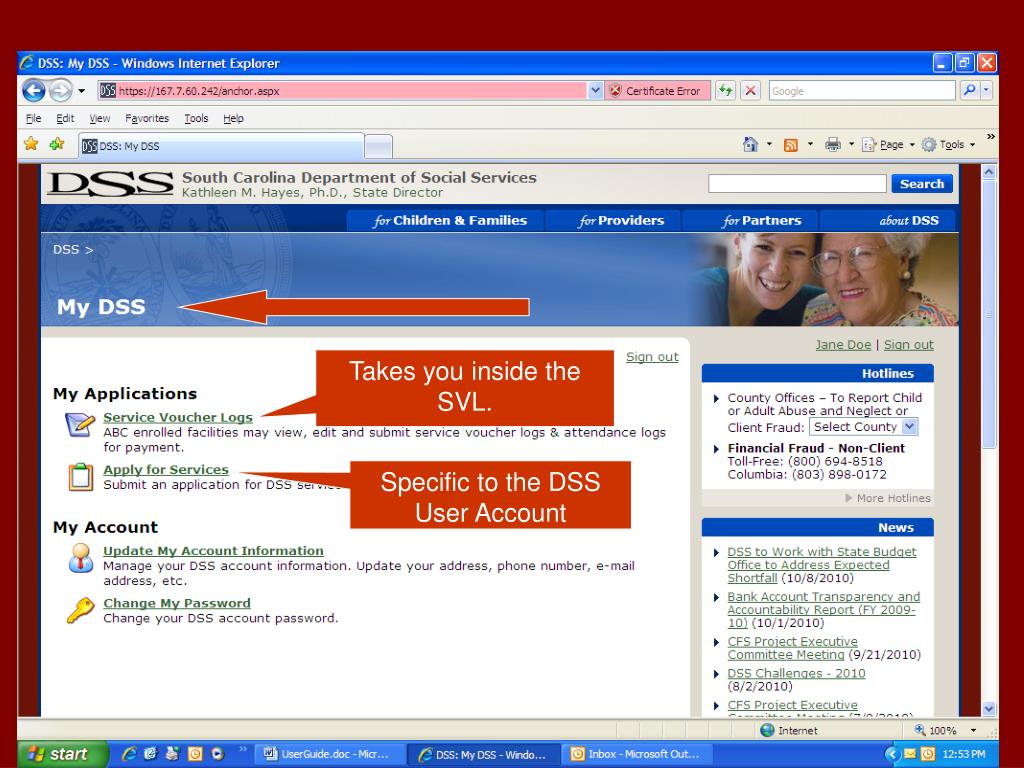This screenshot has height=768, width=1024.
Task: Select the for Providers navigation tab
Action: pos(621,221)
